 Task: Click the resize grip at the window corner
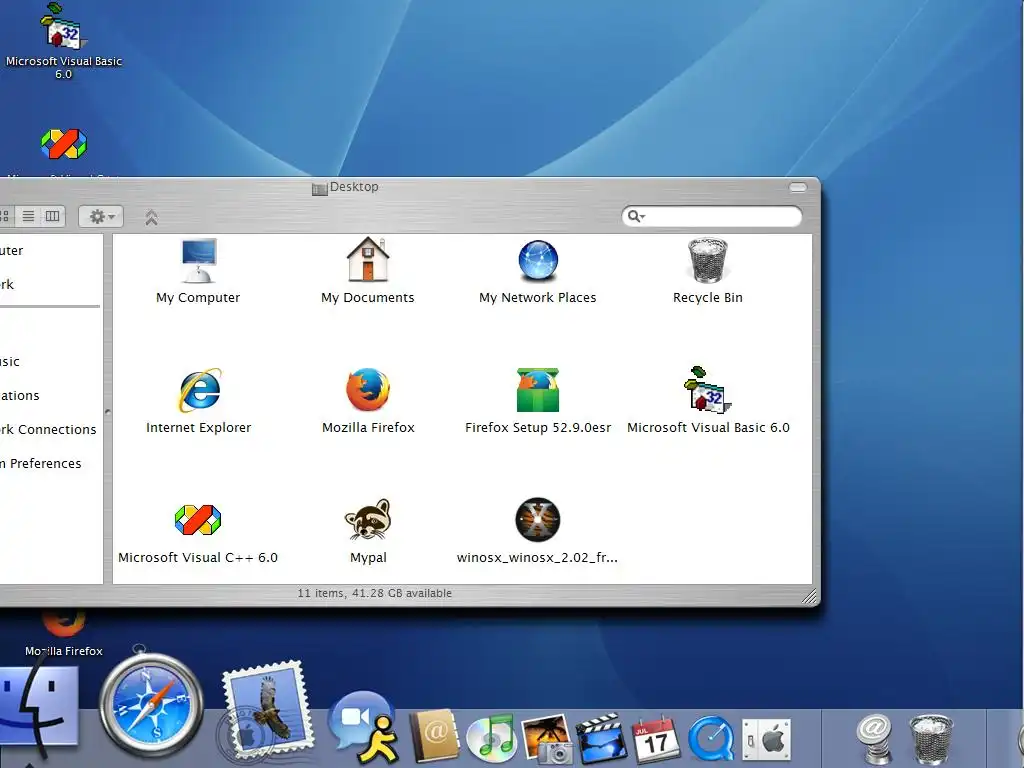pos(808,596)
